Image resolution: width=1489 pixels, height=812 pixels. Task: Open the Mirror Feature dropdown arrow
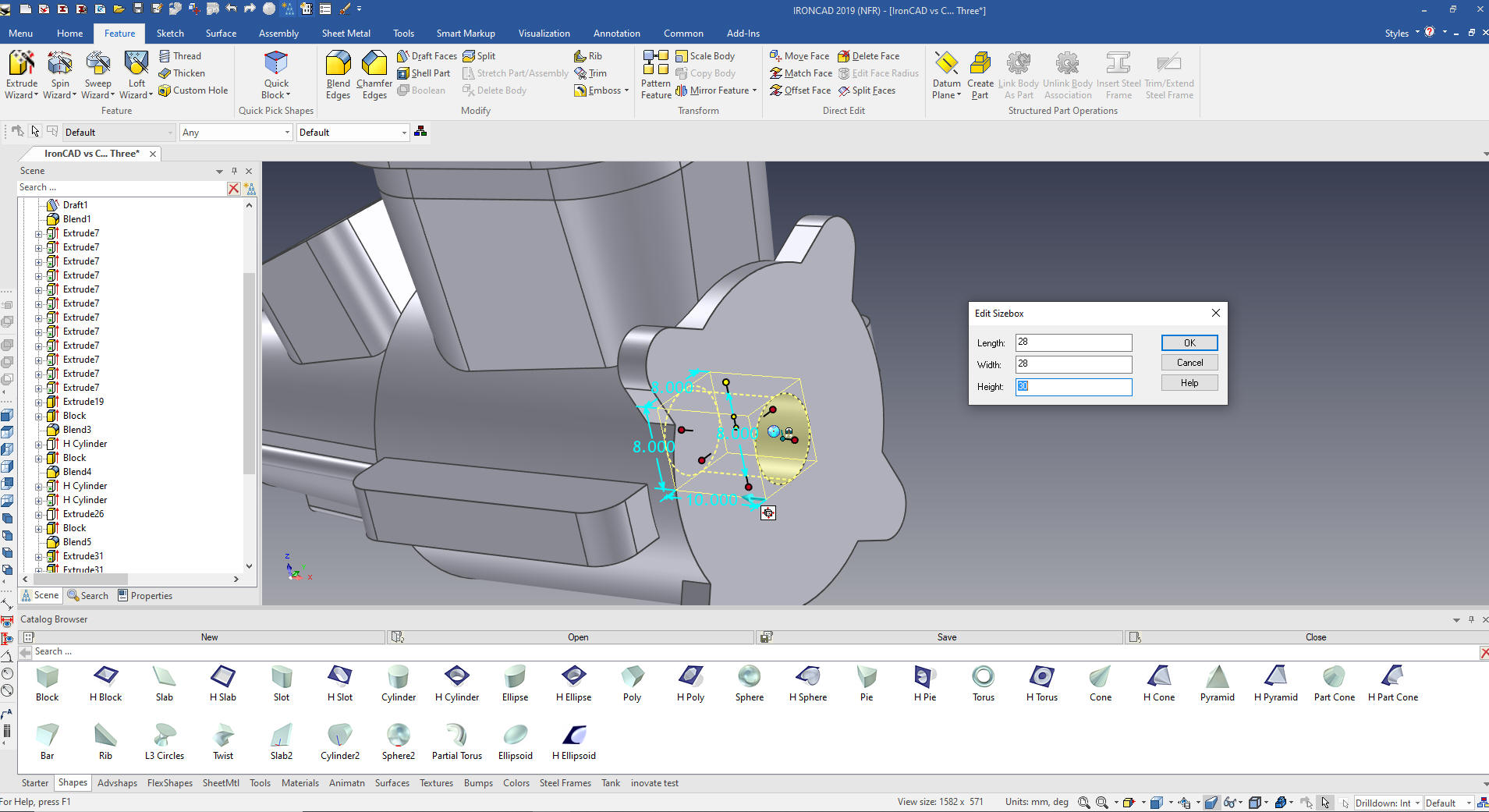click(x=755, y=90)
